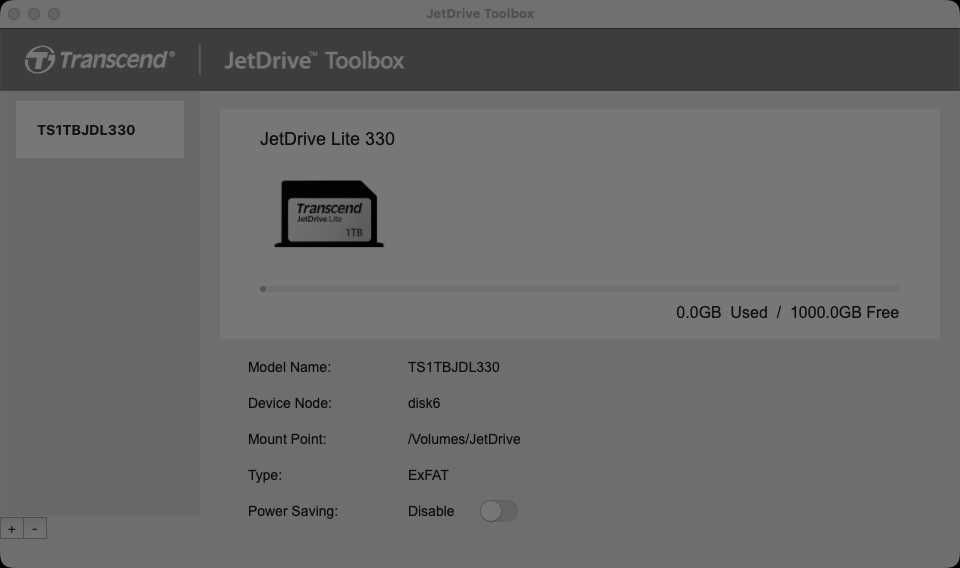This screenshot has height=568, width=960.
Task: Close the JetDrive Toolbox window
Action: pyautogui.click(x=14, y=13)
